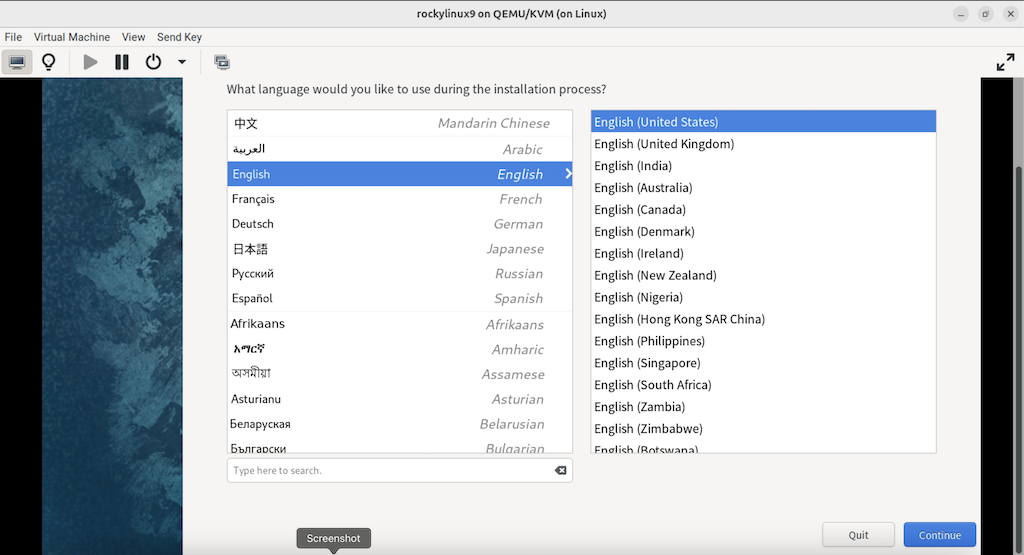The width and height of the screenshot is (1024, 555).
Task: Choose English (Zimbabwe) locale
Action: click(x=763, y=428)
